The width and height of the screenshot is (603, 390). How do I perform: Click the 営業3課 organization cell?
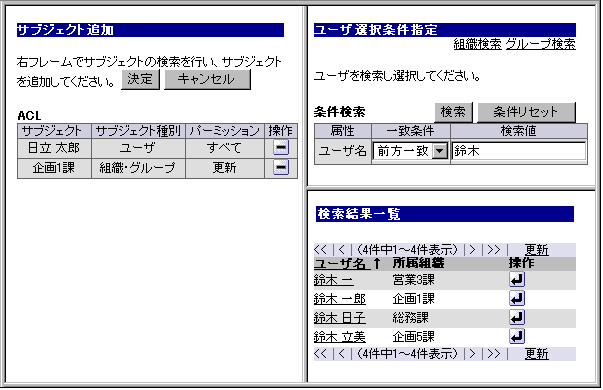[413, 280]
